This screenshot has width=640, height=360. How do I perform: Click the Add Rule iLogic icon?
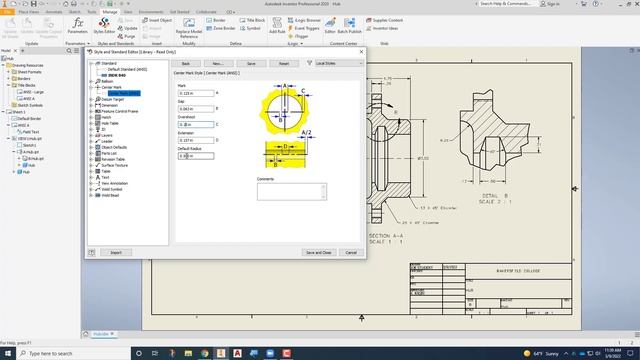point(277,25)
